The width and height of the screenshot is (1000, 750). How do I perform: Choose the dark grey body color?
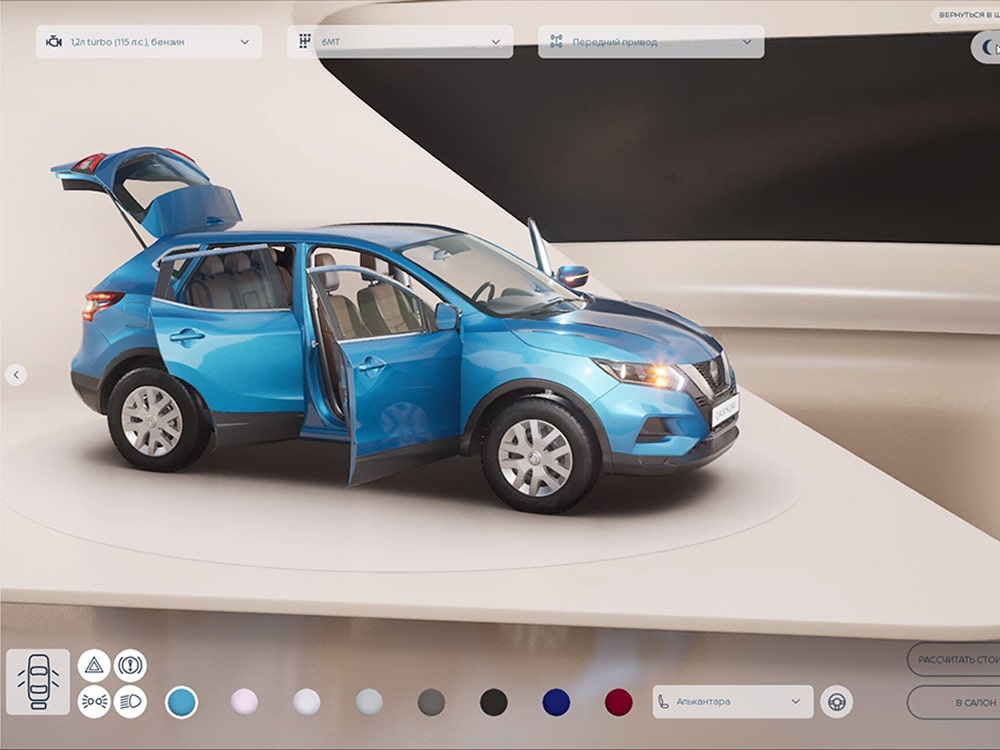[x=432, y=702]
